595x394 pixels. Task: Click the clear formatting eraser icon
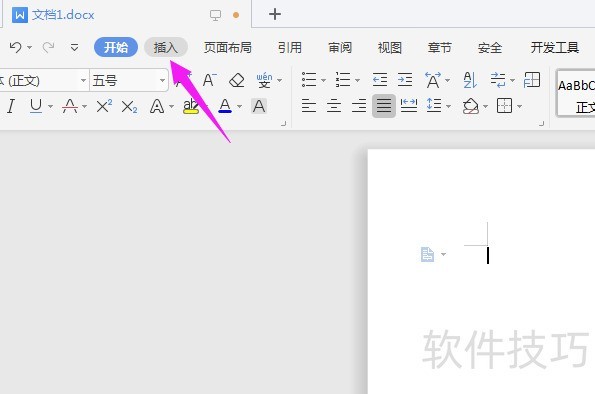coord(237,80)
